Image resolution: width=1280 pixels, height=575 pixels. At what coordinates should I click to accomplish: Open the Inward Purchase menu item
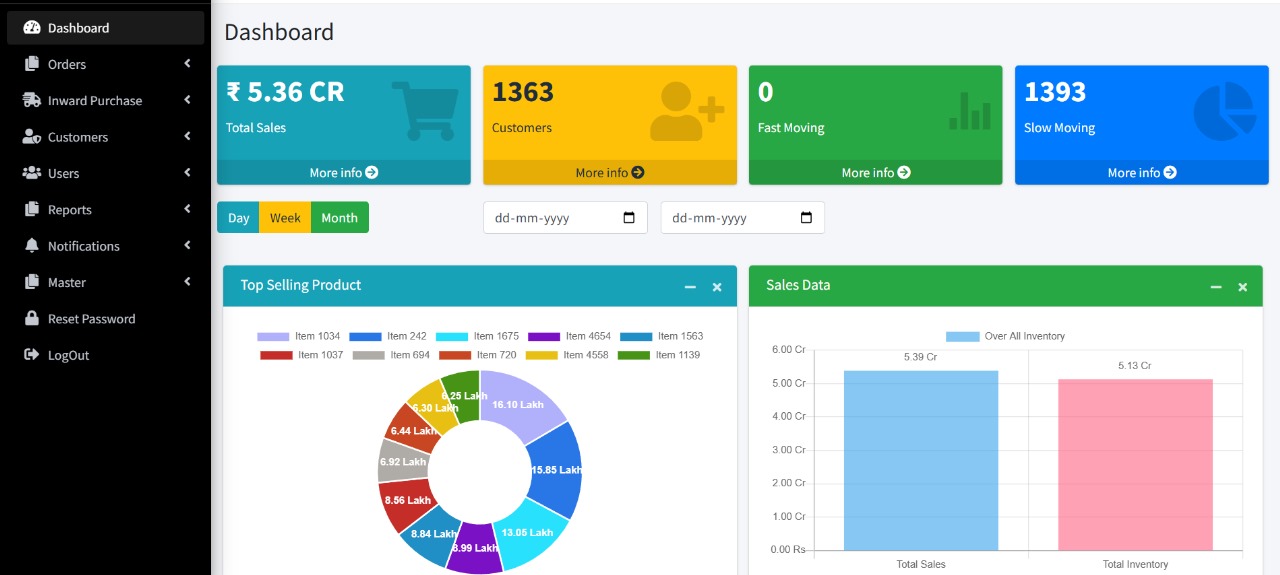pos(106,100)
